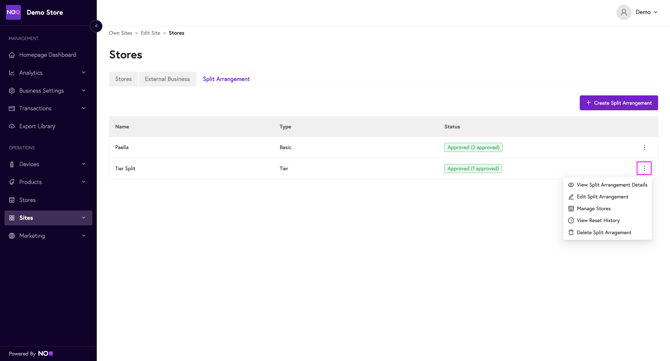Click the sidebar collapse arrow button
The image size is (670, 361).
coord(96,26)
